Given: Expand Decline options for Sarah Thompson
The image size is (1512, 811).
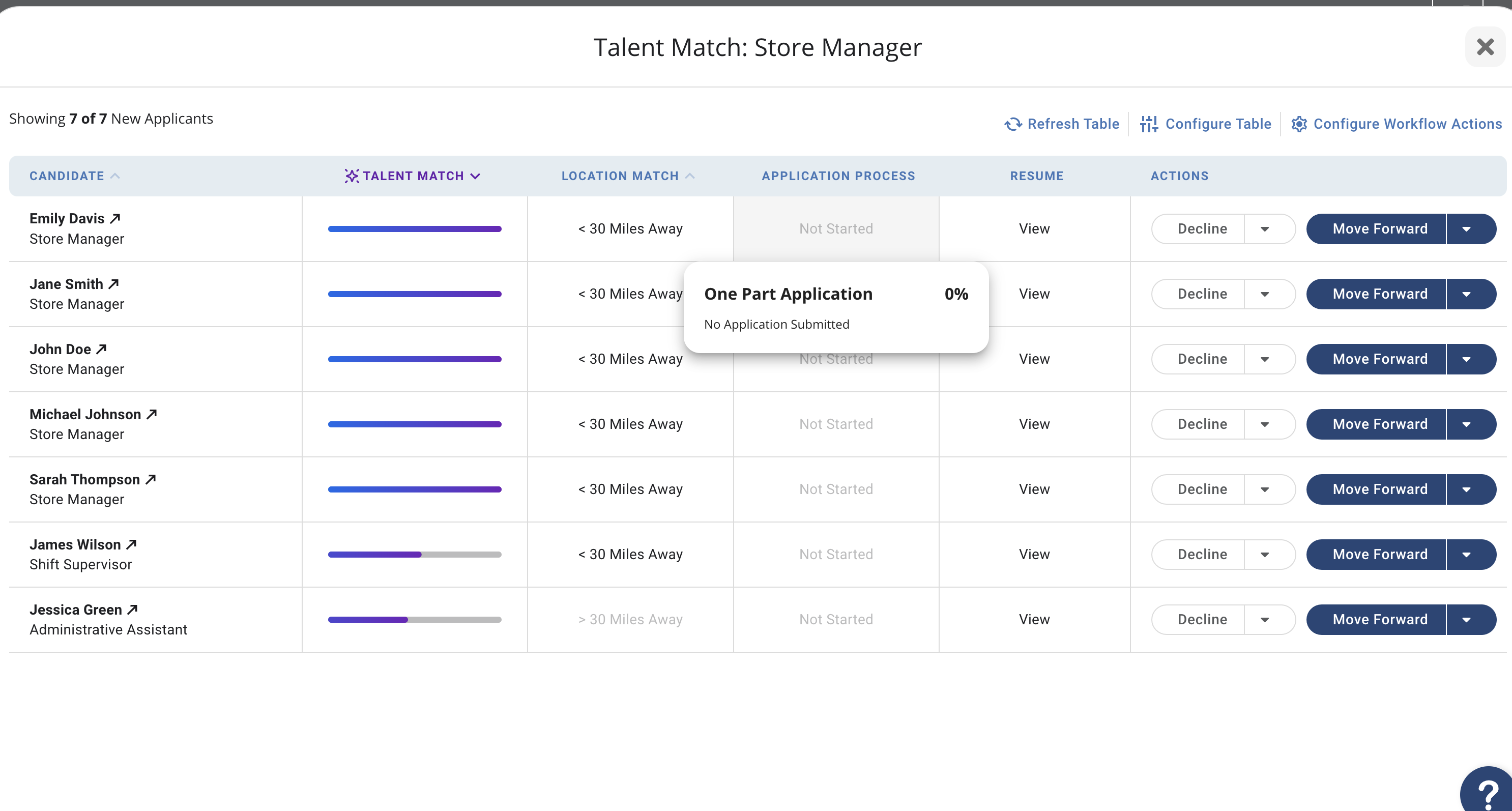Looking at the screenshot, I should tap(1265, 489).
